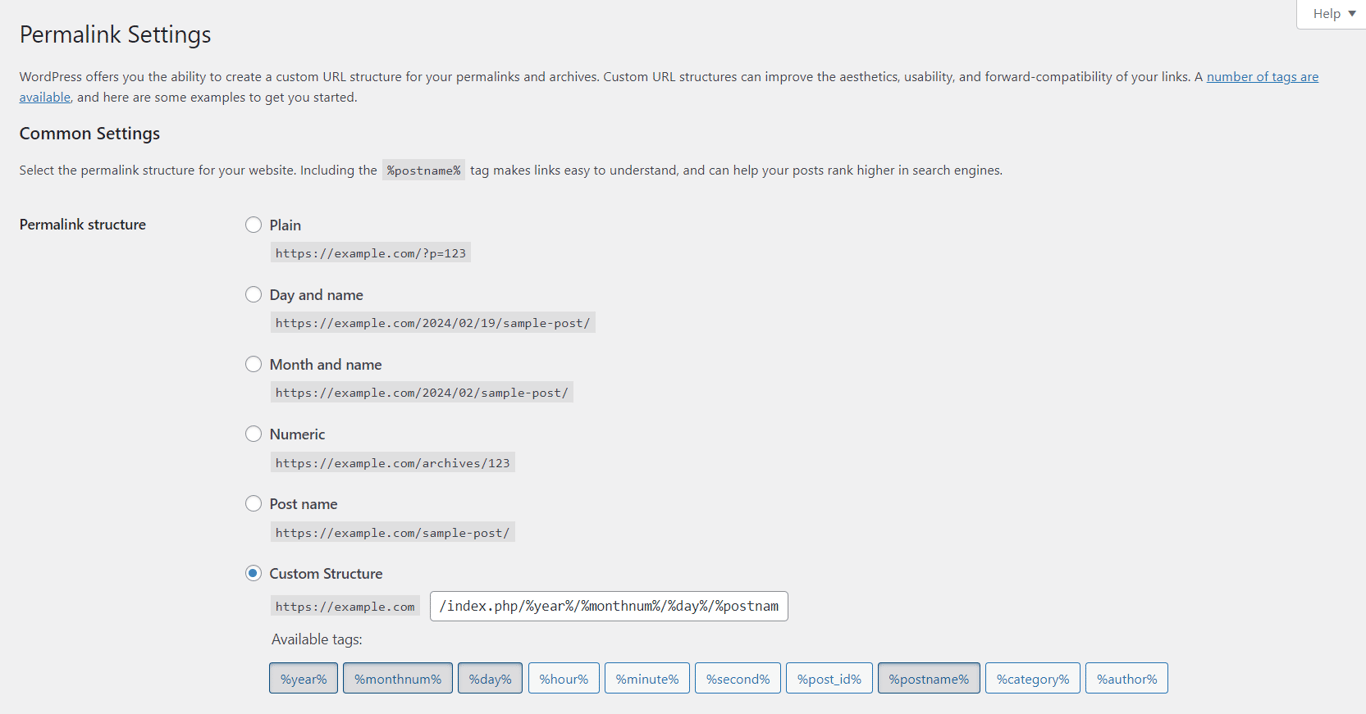The image size is (1366, 714).
Task: Insert the %category% tag
Action: [x=1032, y=677]
